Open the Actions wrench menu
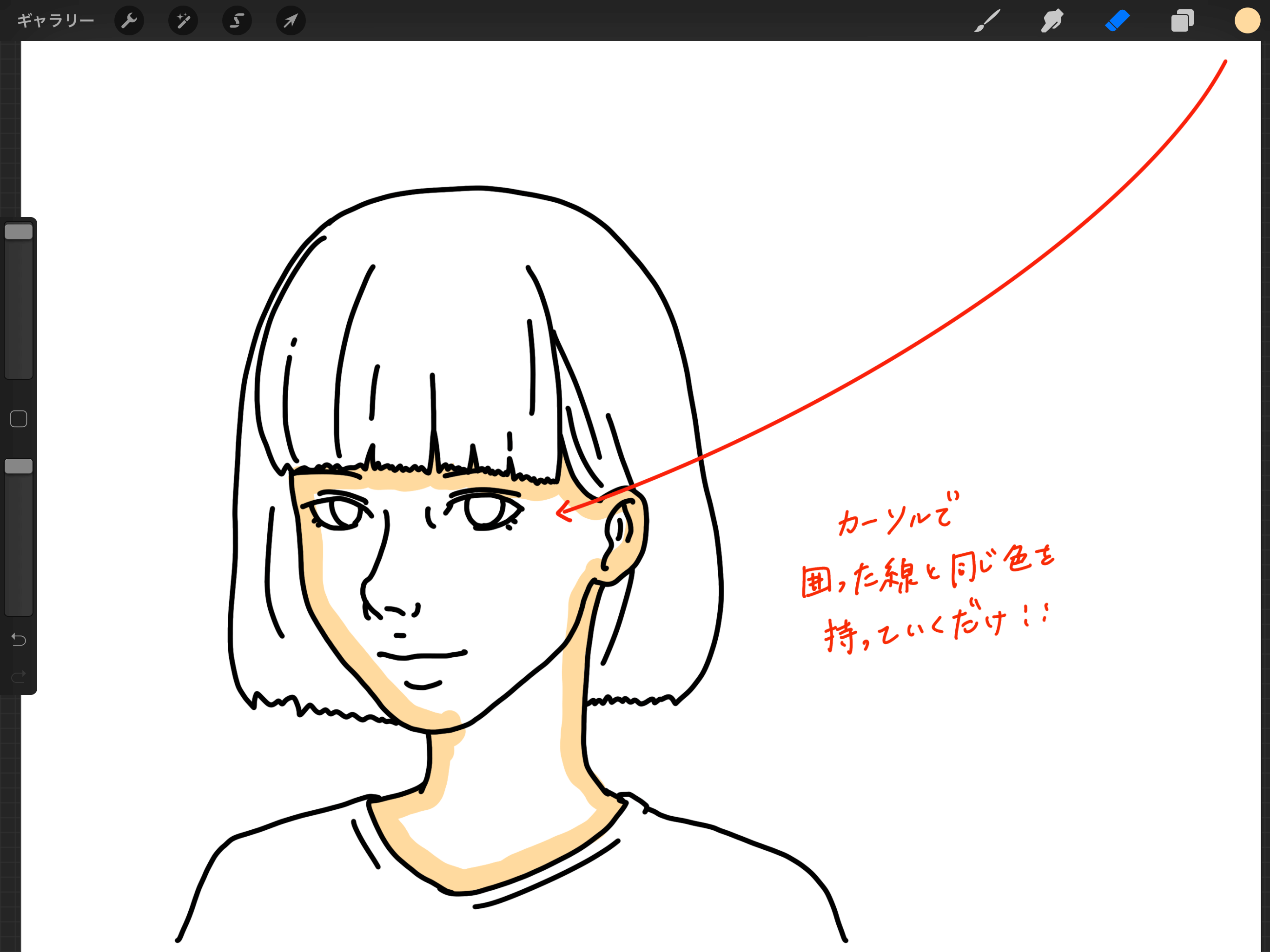The width and height of the screenshot is (1270, 952). coord(129,20)
